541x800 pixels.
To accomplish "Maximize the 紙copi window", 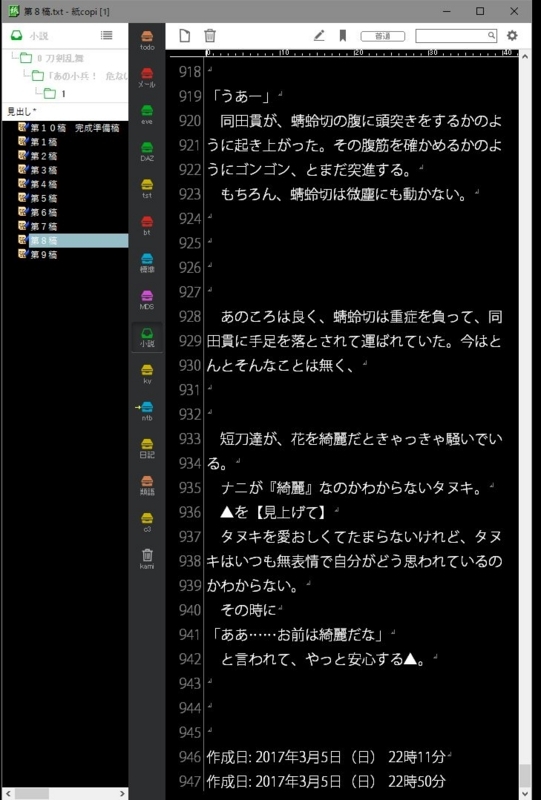I will [x=480, y=11].
